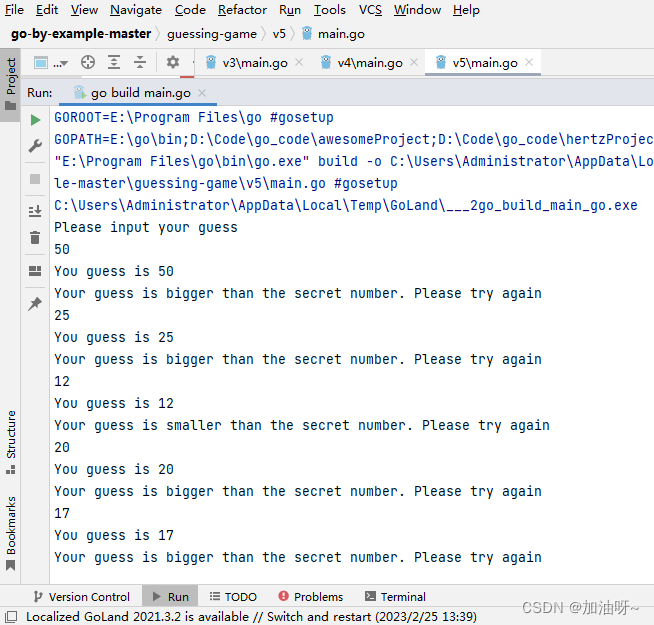Screen dimensions: 654x625
Task: Stop the running process
Action: 35,179
